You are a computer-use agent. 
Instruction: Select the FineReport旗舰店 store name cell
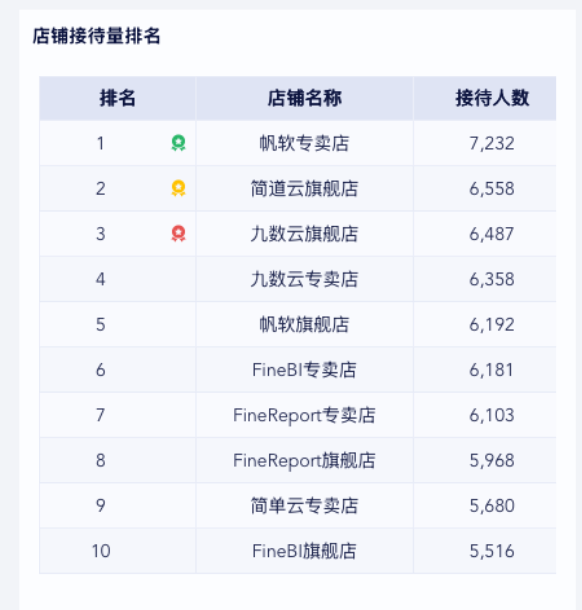[305, 460]
